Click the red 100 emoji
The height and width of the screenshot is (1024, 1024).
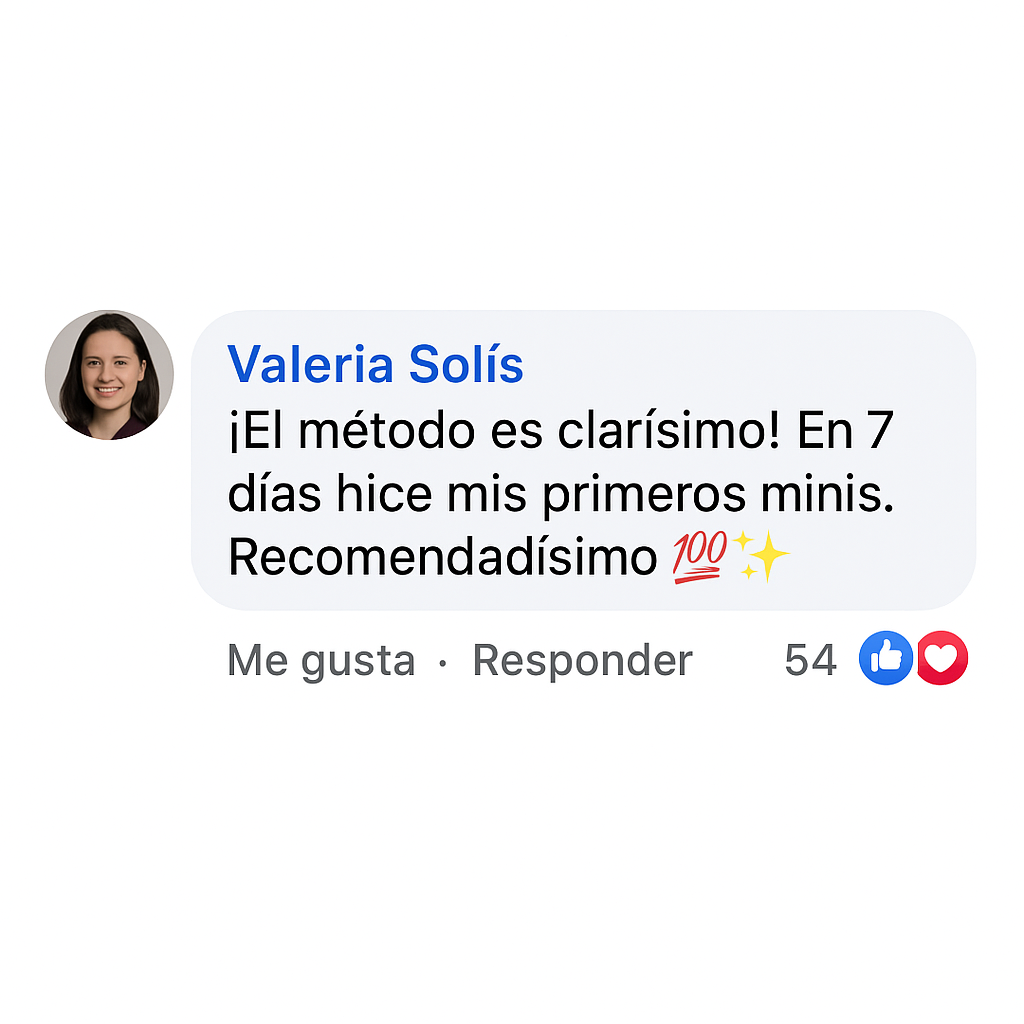pos(699,557)
